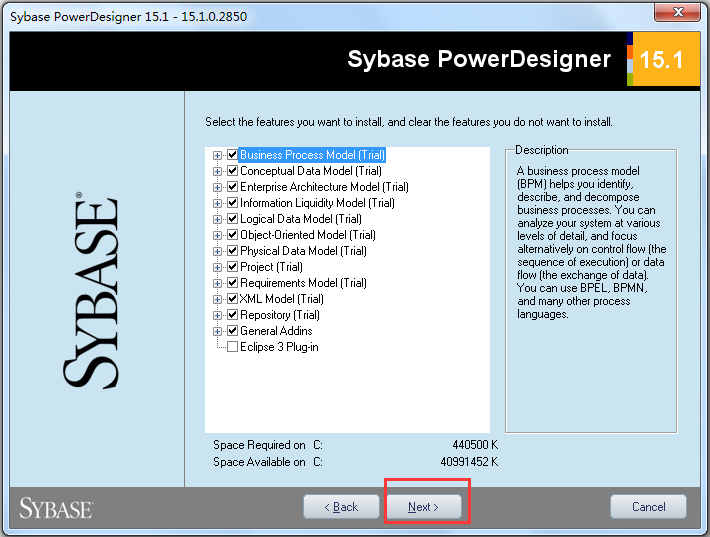Expand the Requirements Model tree node
The image size is (710, 537).
218,283
